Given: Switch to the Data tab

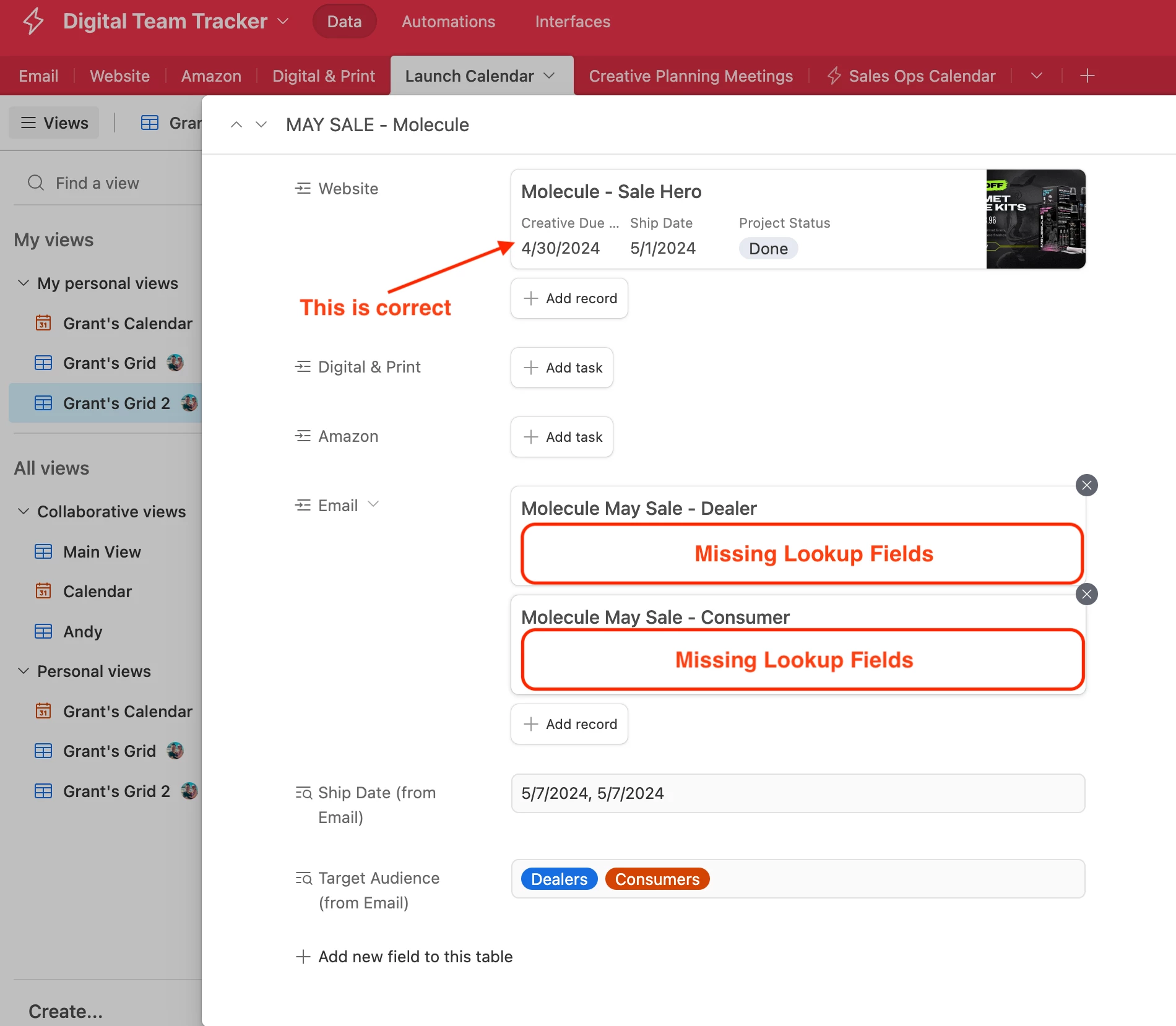Looking at the screenshot, I should click(344, 22).
